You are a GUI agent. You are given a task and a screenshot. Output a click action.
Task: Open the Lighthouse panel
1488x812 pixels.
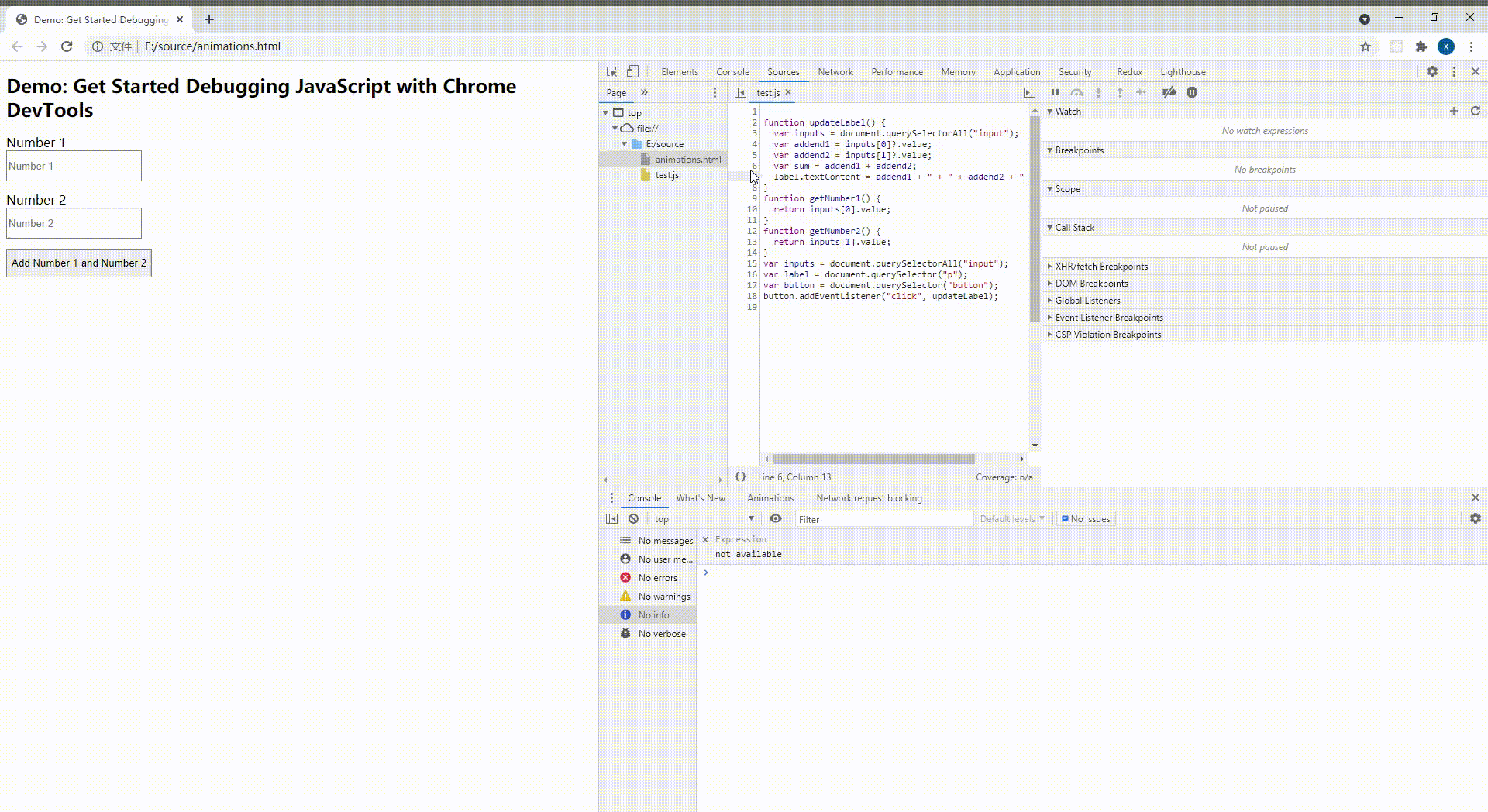pyautogui.click(x=1183, y=72)
